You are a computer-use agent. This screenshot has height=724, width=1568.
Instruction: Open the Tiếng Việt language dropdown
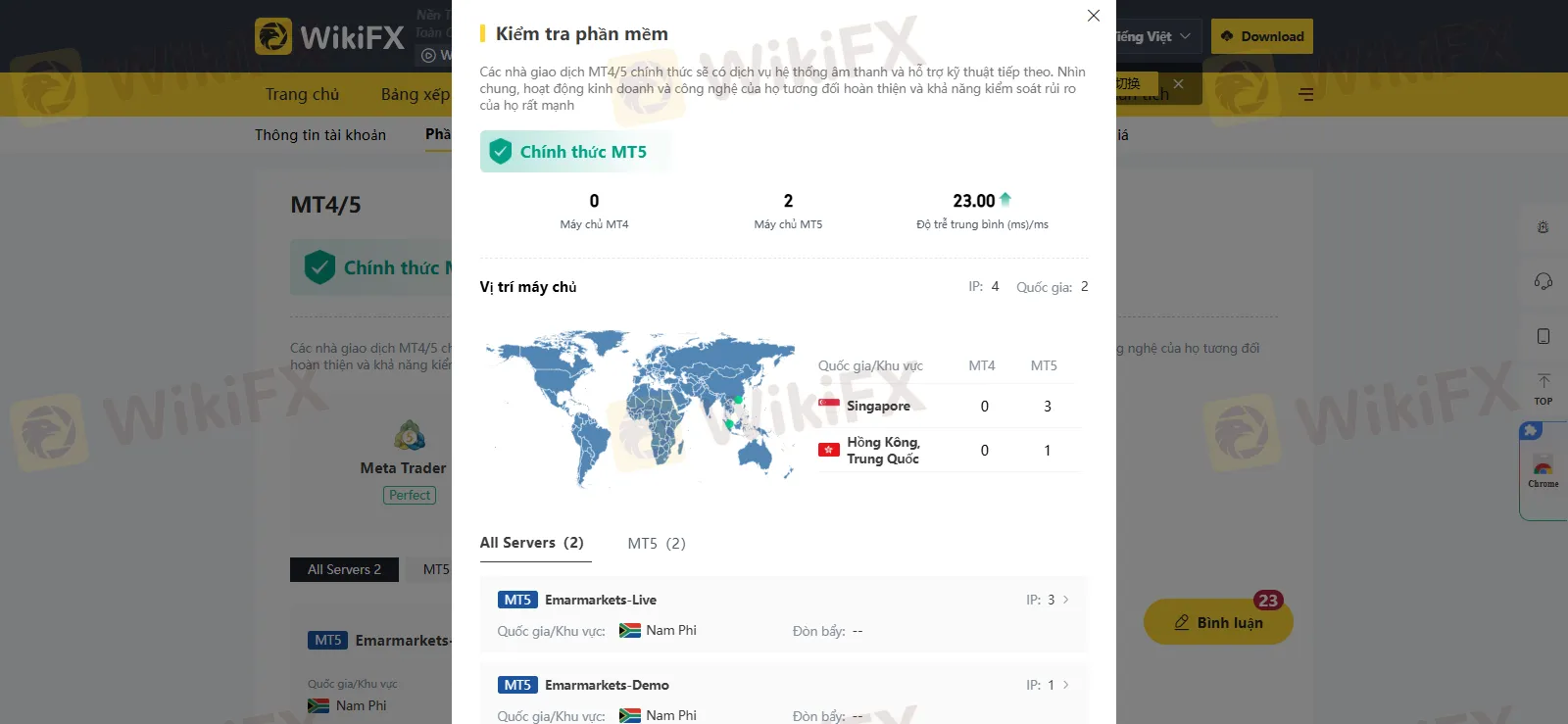coord(1153,36)
